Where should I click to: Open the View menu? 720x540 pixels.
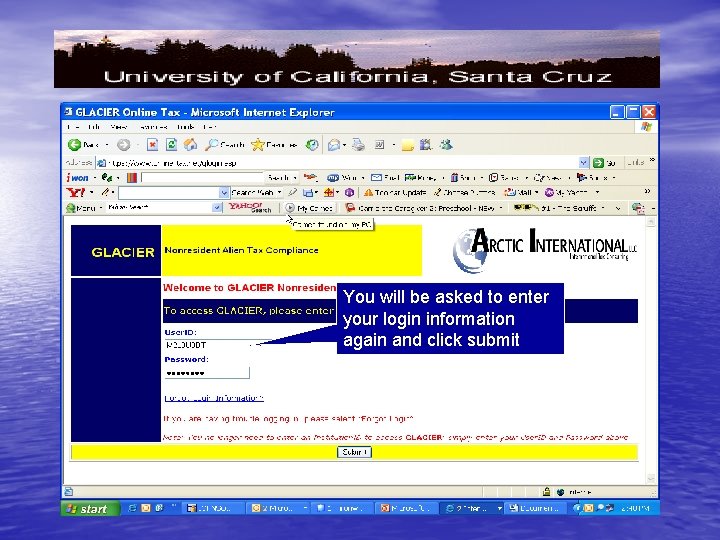tap(118, 127)
